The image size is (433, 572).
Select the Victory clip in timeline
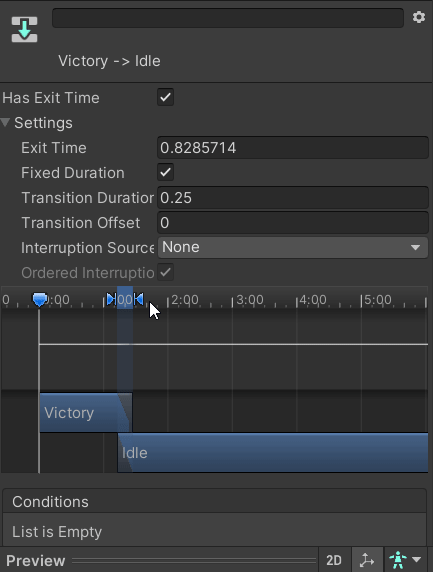point(86,413)
